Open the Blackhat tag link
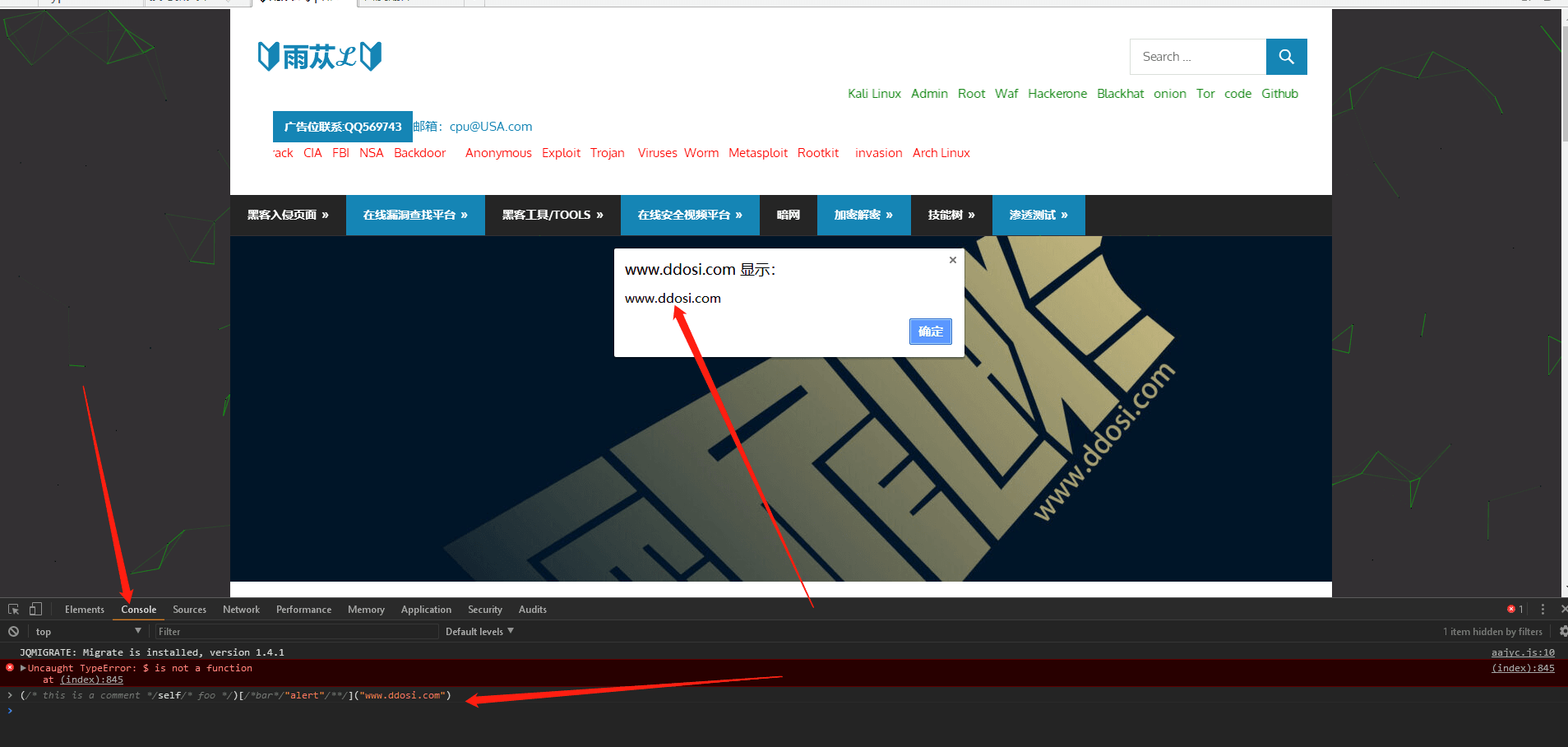 tap(1120, 94)
